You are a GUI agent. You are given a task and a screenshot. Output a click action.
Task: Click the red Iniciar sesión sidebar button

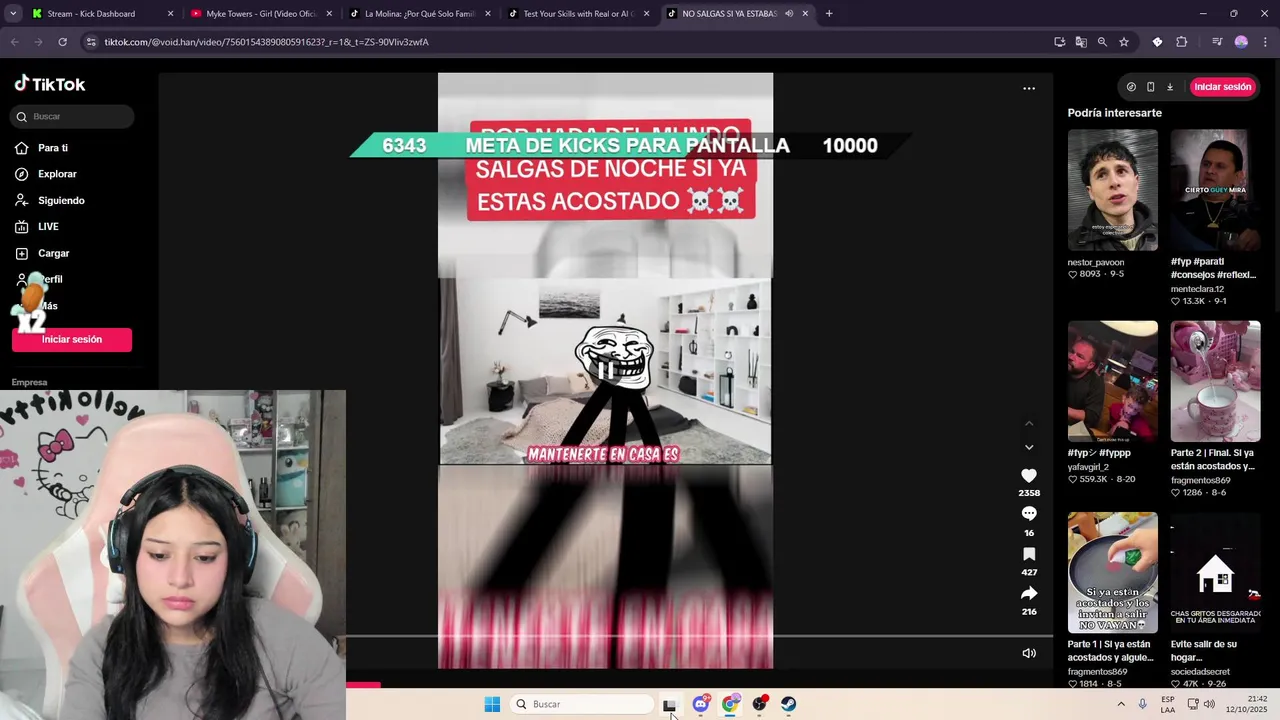coord(72,339)
